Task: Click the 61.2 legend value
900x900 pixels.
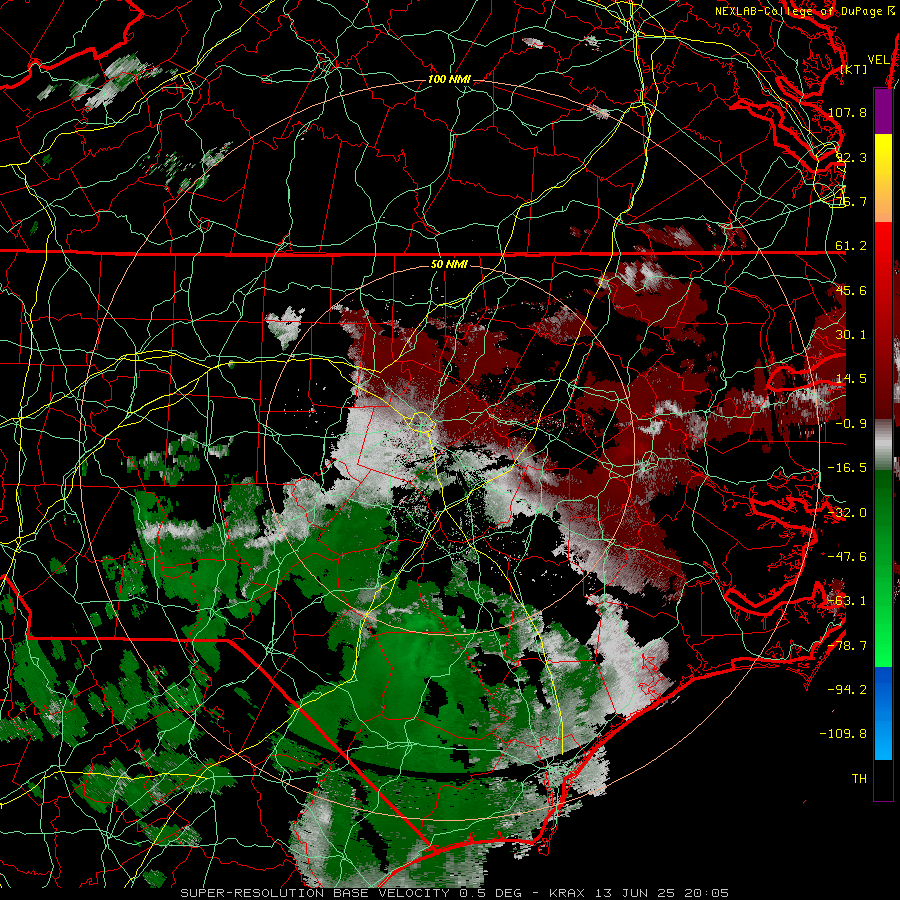Action: coord(851,246)
